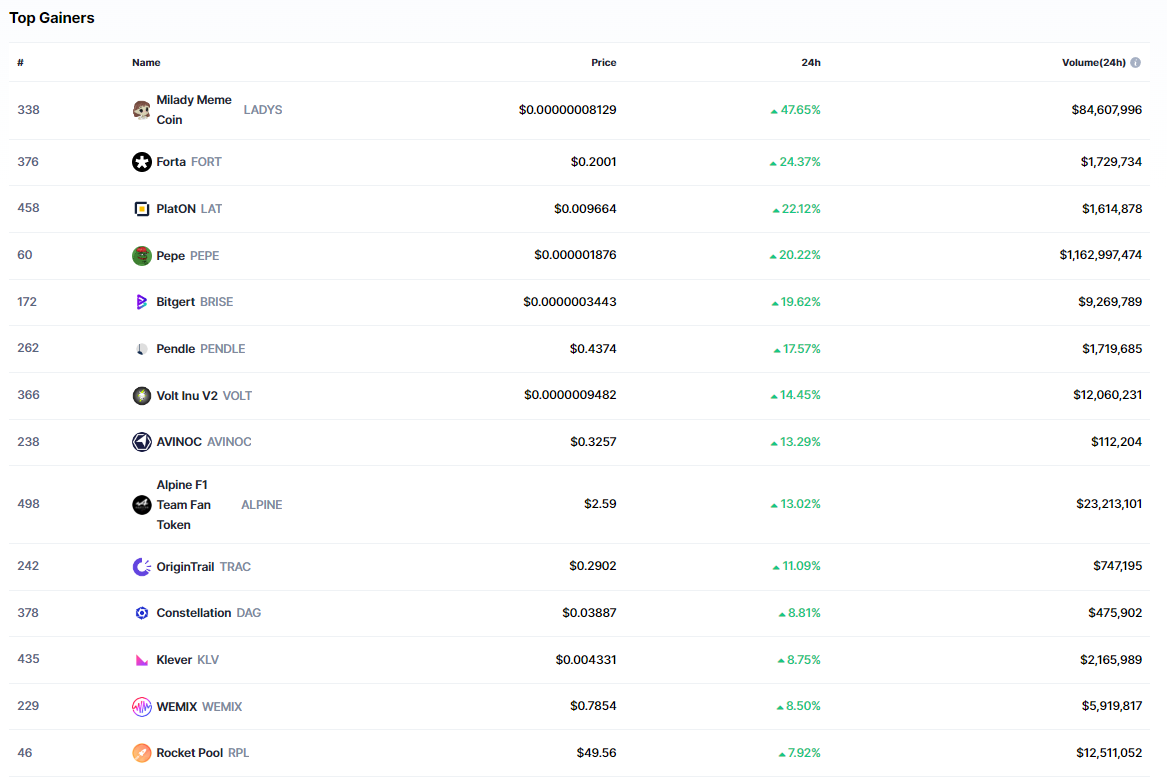Open the Klever coin name link
This screenshot has width=1167, height=781.
pyautogui.click(x=174, y=660)
